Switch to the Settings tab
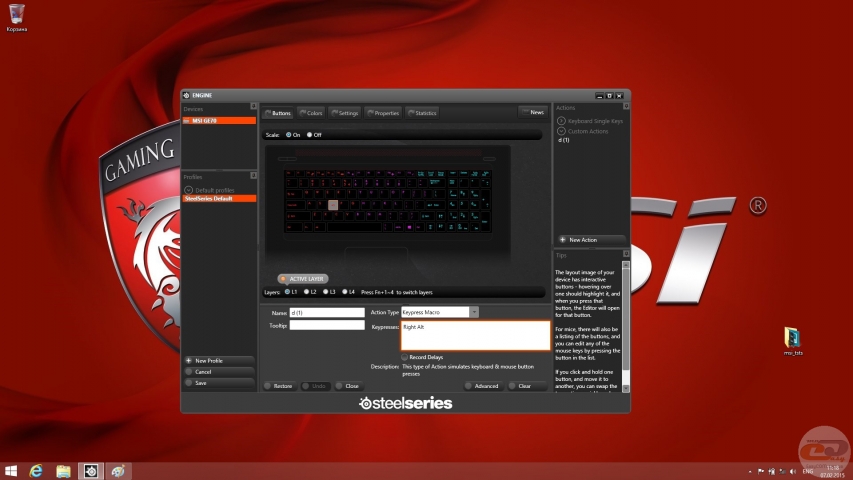Screen dimensions: 853x480 pos(344,113)
